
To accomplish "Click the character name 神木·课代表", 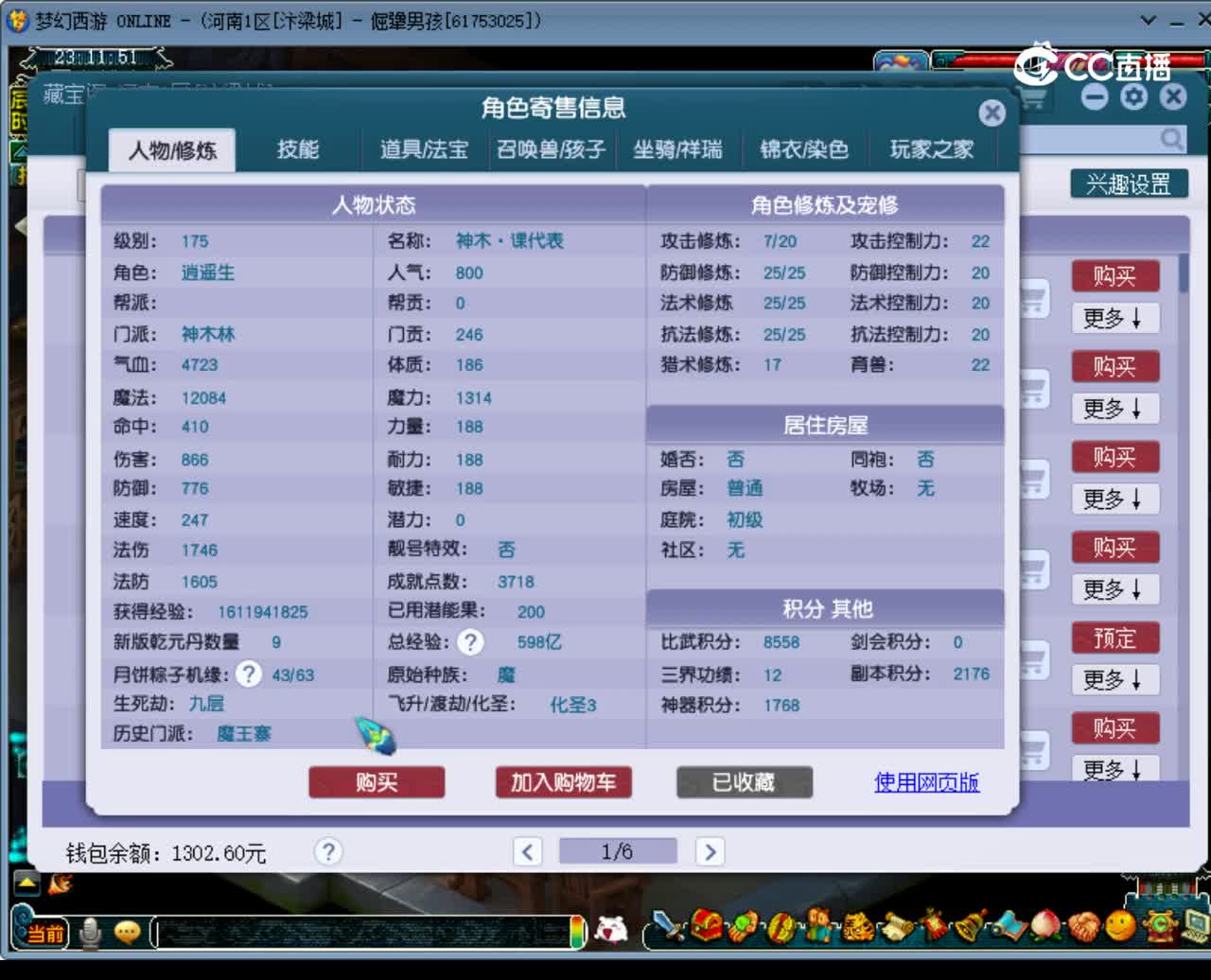I will (x=509, y=240).
